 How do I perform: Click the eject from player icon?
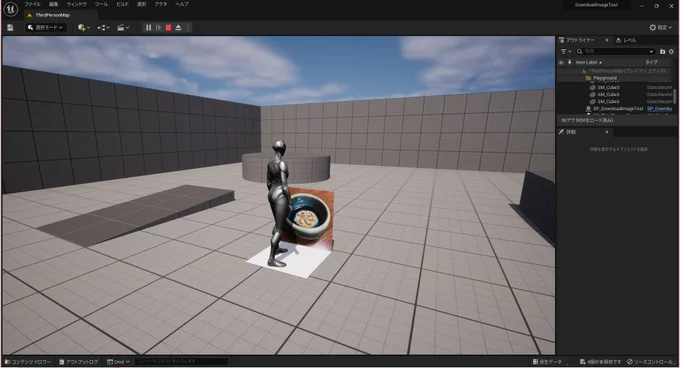(178, 27)
